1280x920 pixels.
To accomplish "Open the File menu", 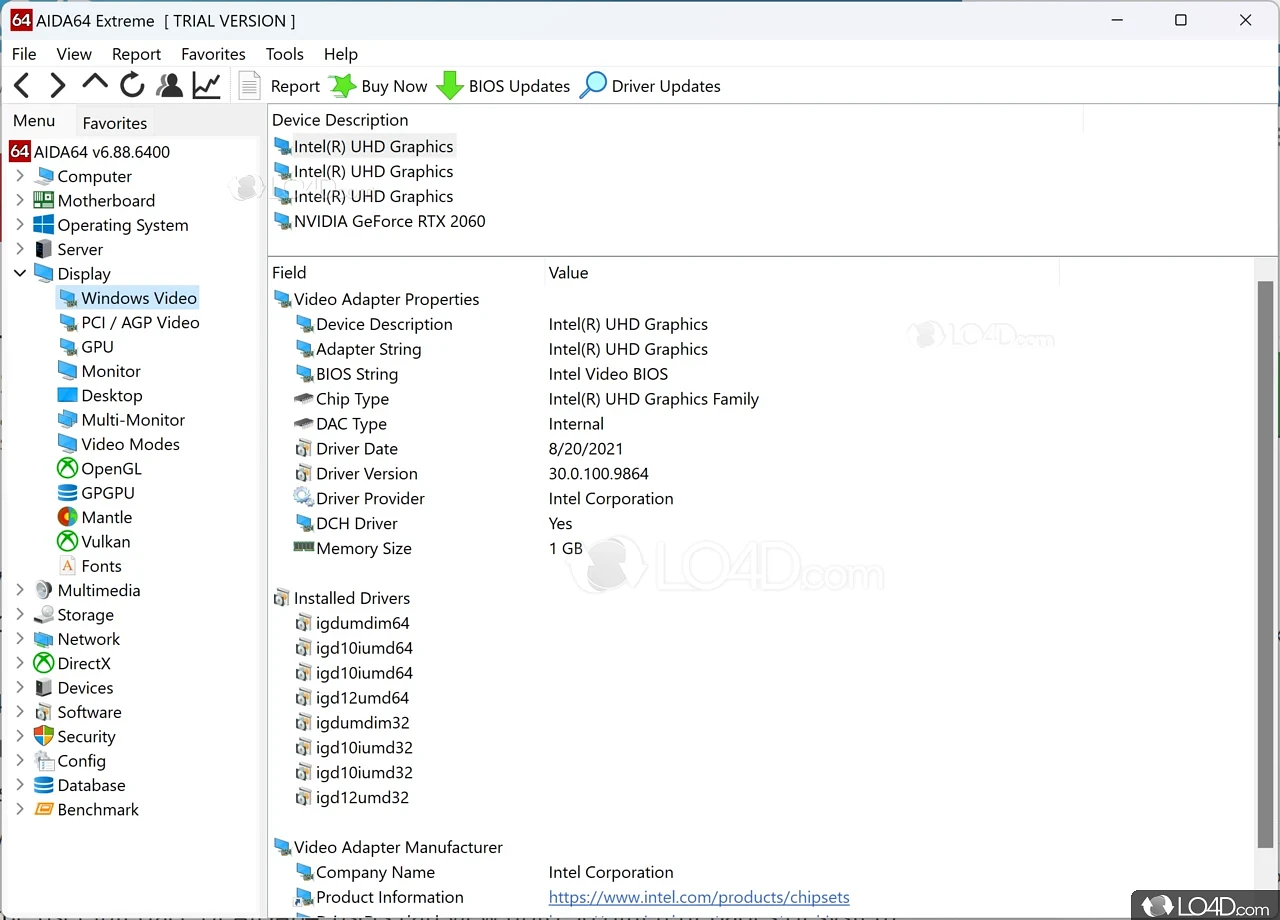I will point(24,54).
